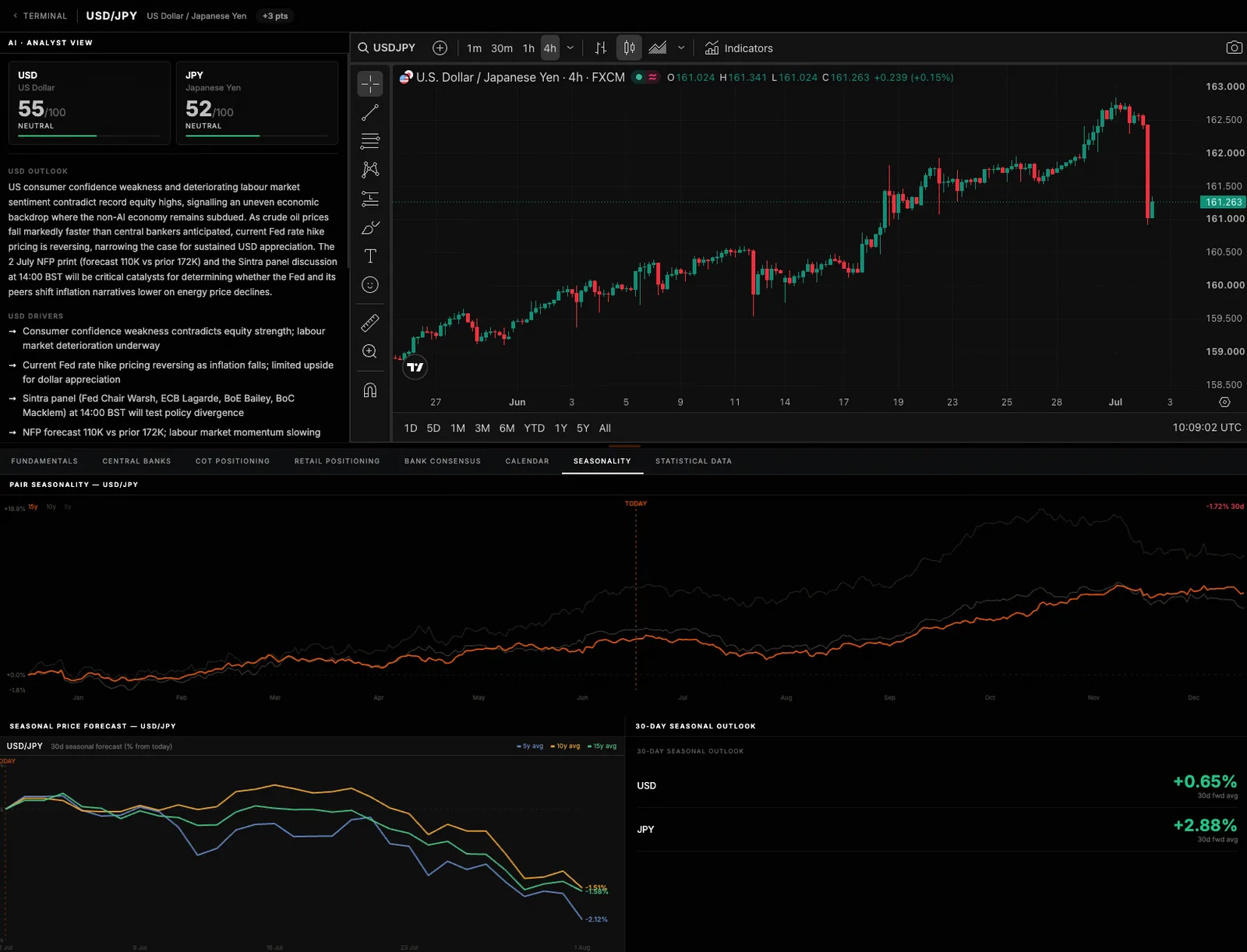Viewport: 1247px width, 952px height.
Task: Activate the zoom in tool
Action: pyautogui.click(x=370, y=351)
